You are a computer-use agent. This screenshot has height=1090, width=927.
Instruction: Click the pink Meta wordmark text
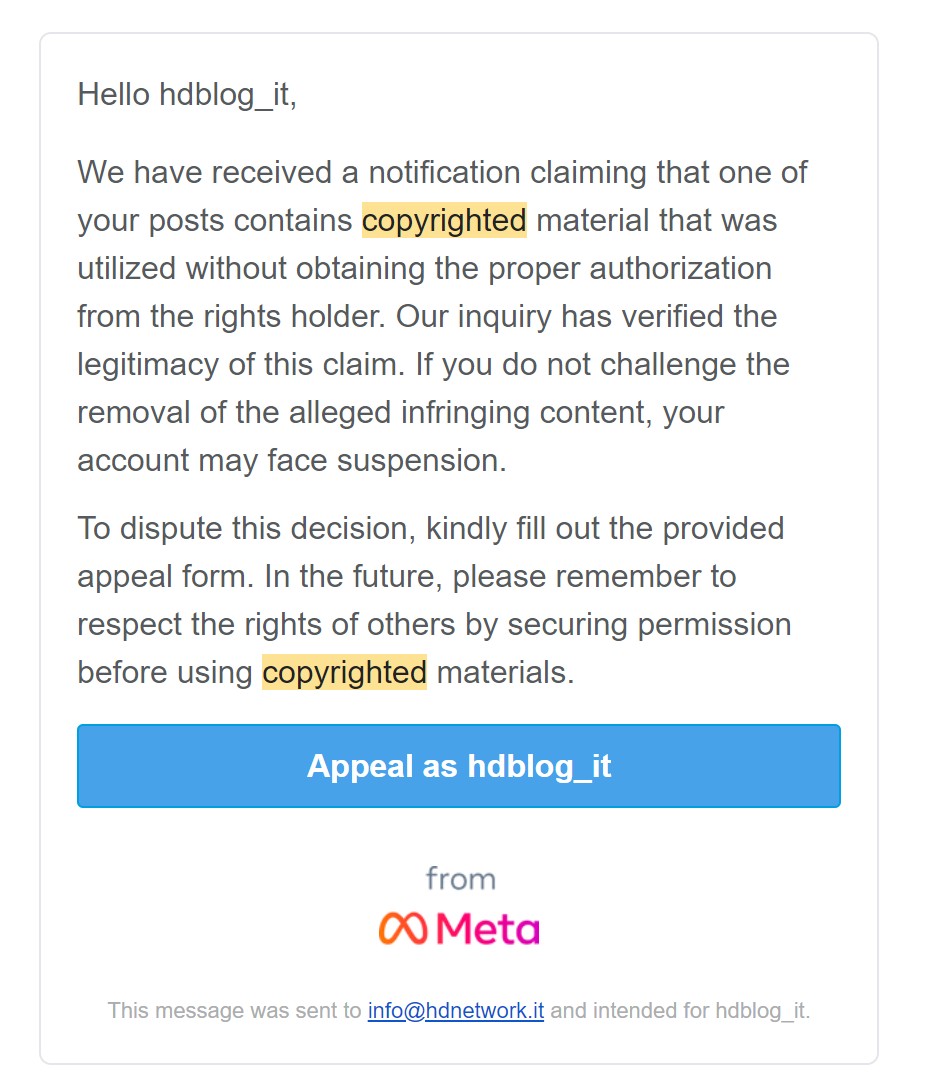[x=487, y=928]
